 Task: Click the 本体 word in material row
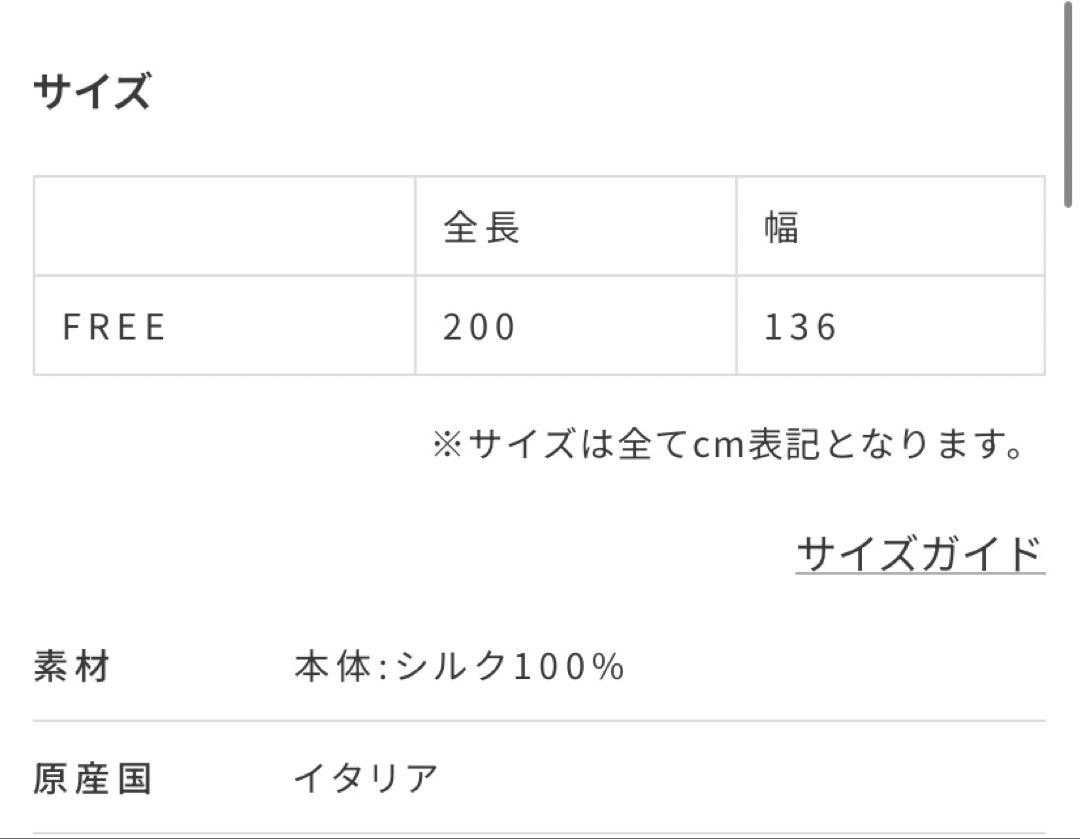333,666
